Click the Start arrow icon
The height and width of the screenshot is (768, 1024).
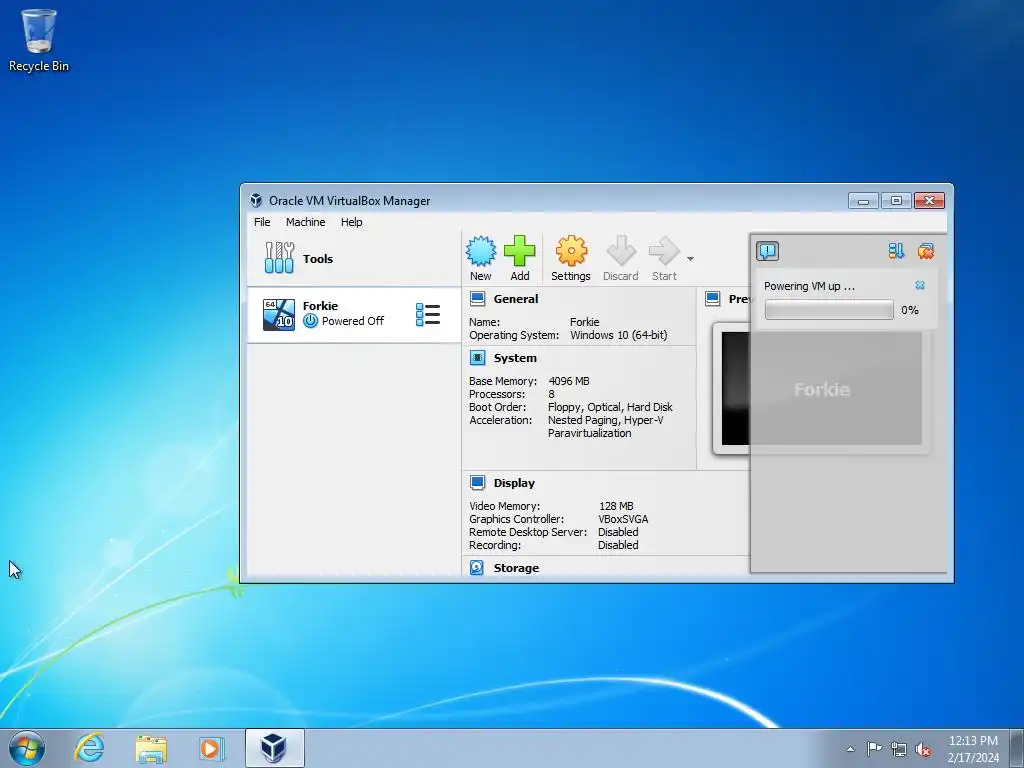click(x=664, y=251)
